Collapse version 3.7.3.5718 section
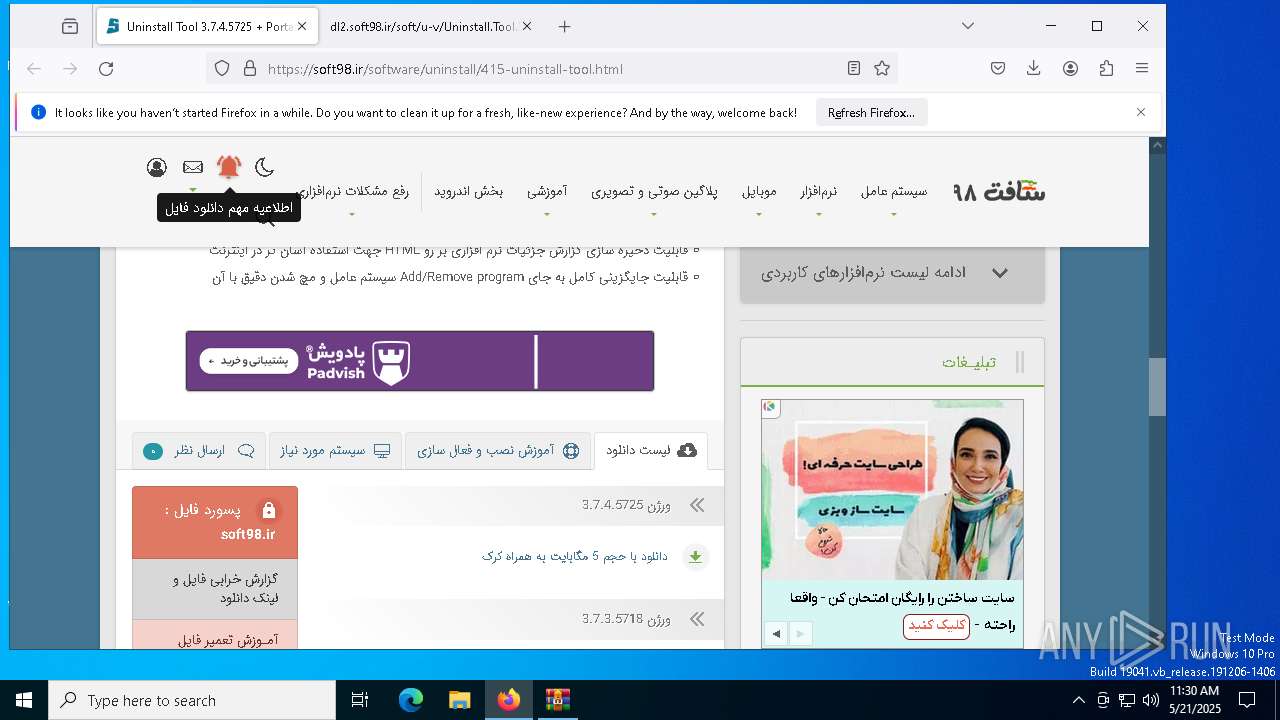 (x=697, y=619)
